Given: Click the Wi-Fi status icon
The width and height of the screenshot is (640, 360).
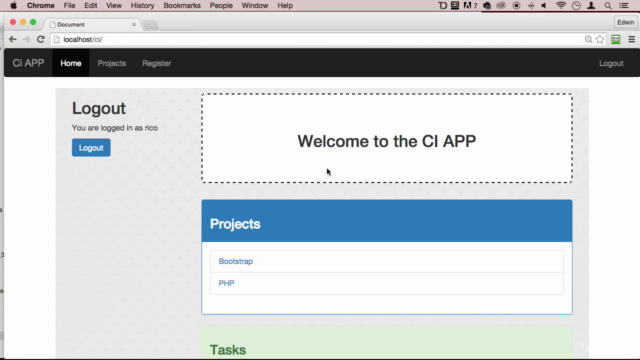Looking at the screenshot, I should coord(561,6).
